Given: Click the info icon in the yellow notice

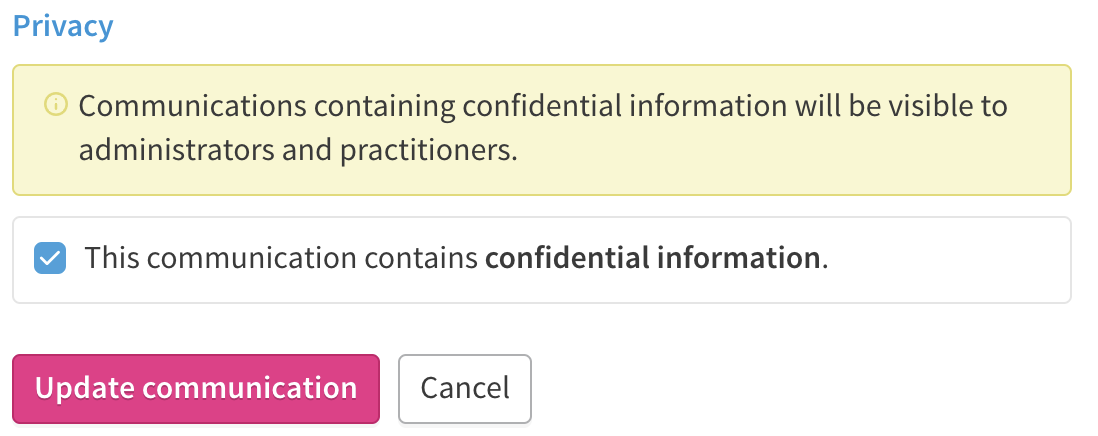Looking at the screenshot, I should 56,104.
